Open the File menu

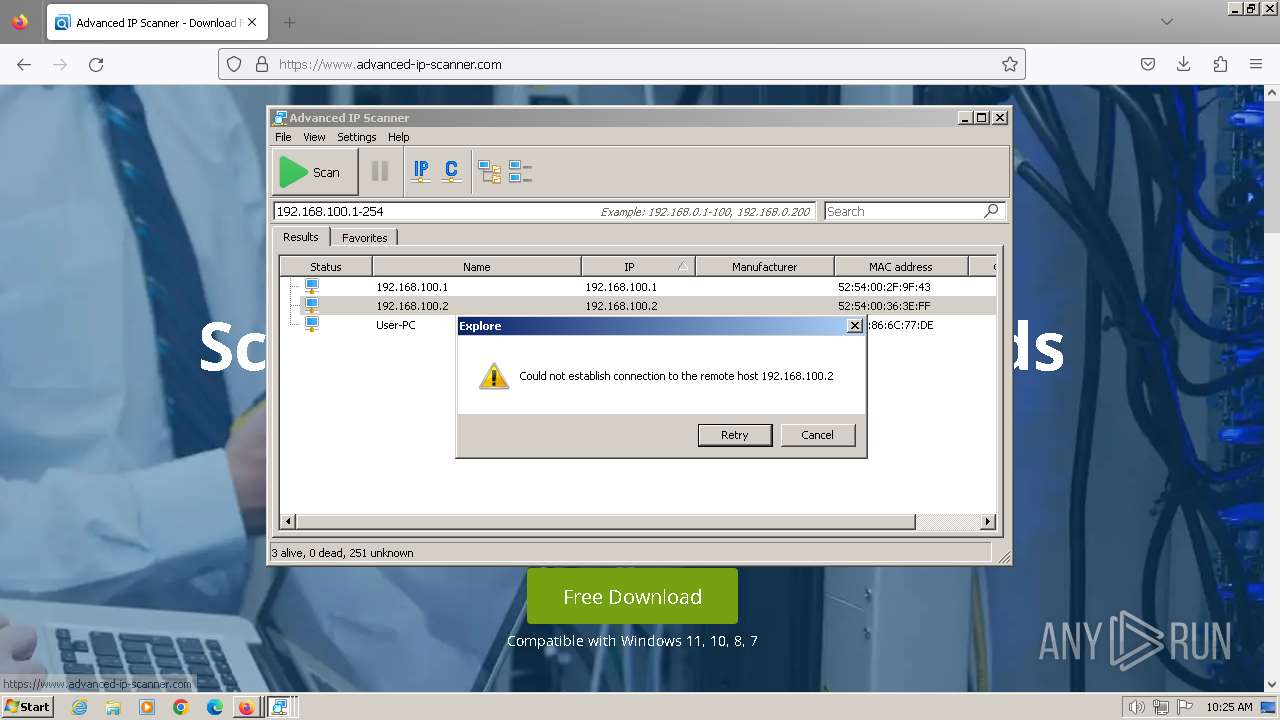coord(283,137)
